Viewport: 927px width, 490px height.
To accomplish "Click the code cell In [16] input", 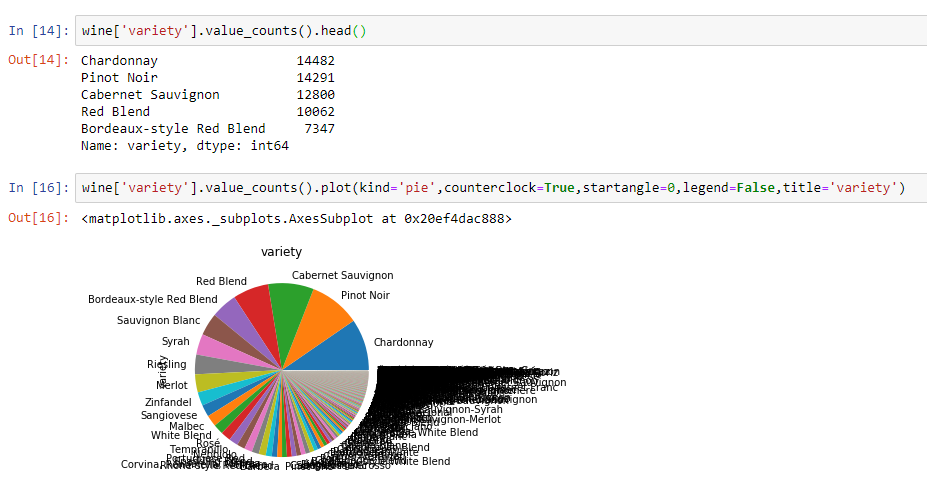I will (x=501, y=188).
